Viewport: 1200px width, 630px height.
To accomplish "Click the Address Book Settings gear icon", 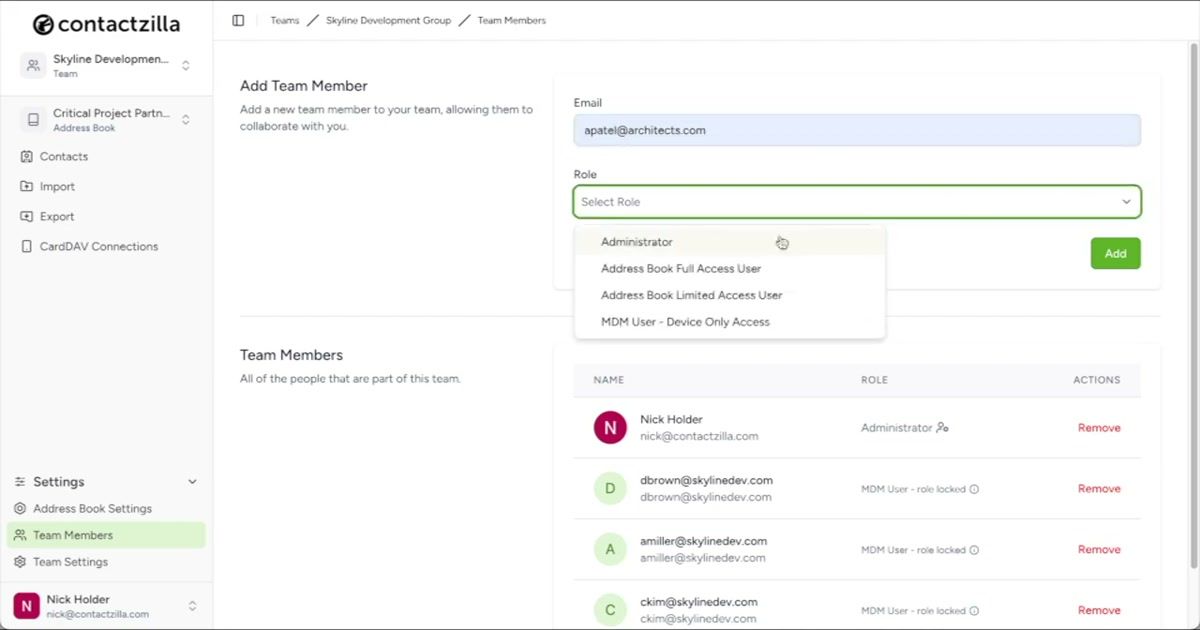I will pyautogui.click(x=20, y=509).
